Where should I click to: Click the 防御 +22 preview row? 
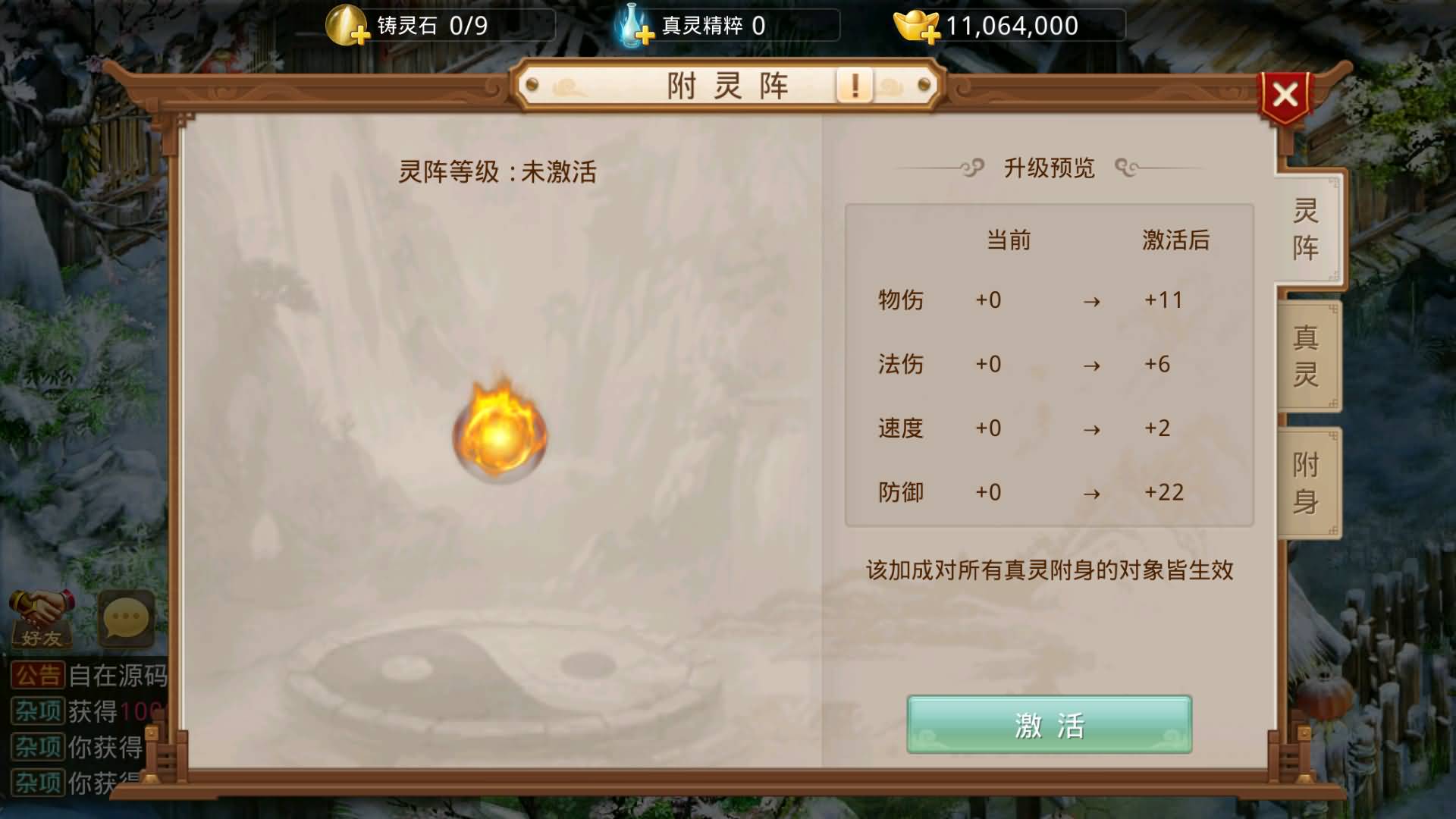tap(1050, 493)
